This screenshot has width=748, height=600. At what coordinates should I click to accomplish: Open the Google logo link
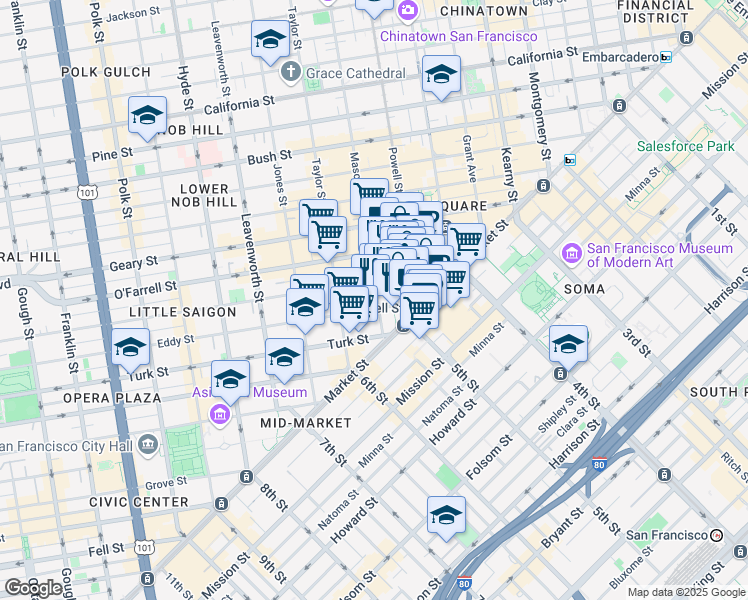34,588
